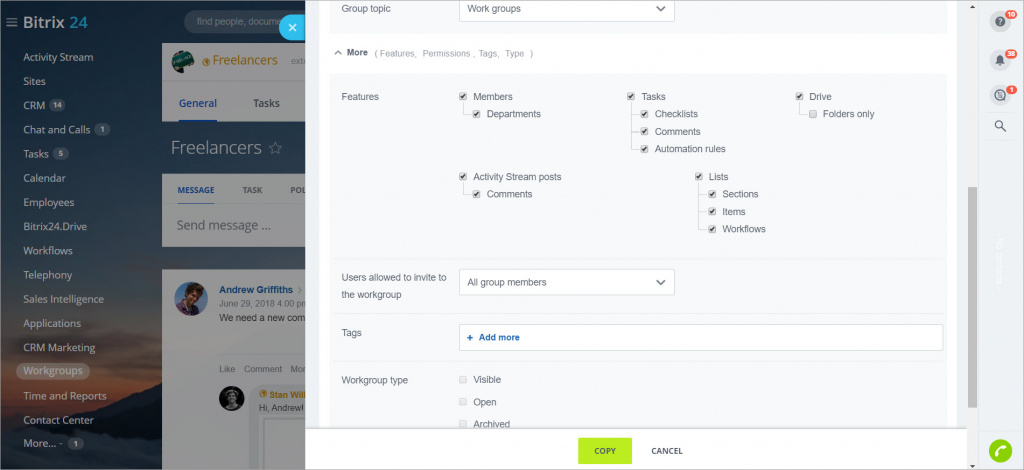Viewport: 1024px width, 470px height.
Task: Open Bitrix24.Drive in sidebar
Action: point(55,227)
